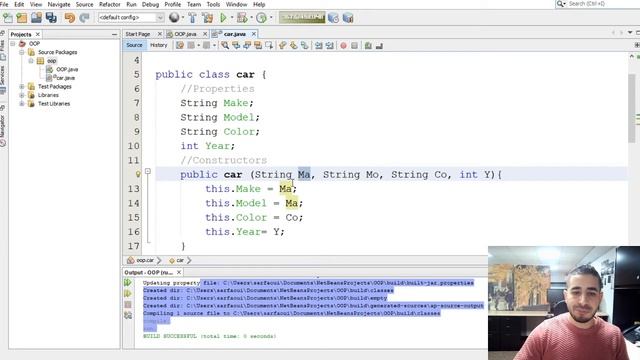Toggle the Rectangular Selection icon
Viewport: 640px width, 360px height.
pyautogui.click(x=269, y=46)
